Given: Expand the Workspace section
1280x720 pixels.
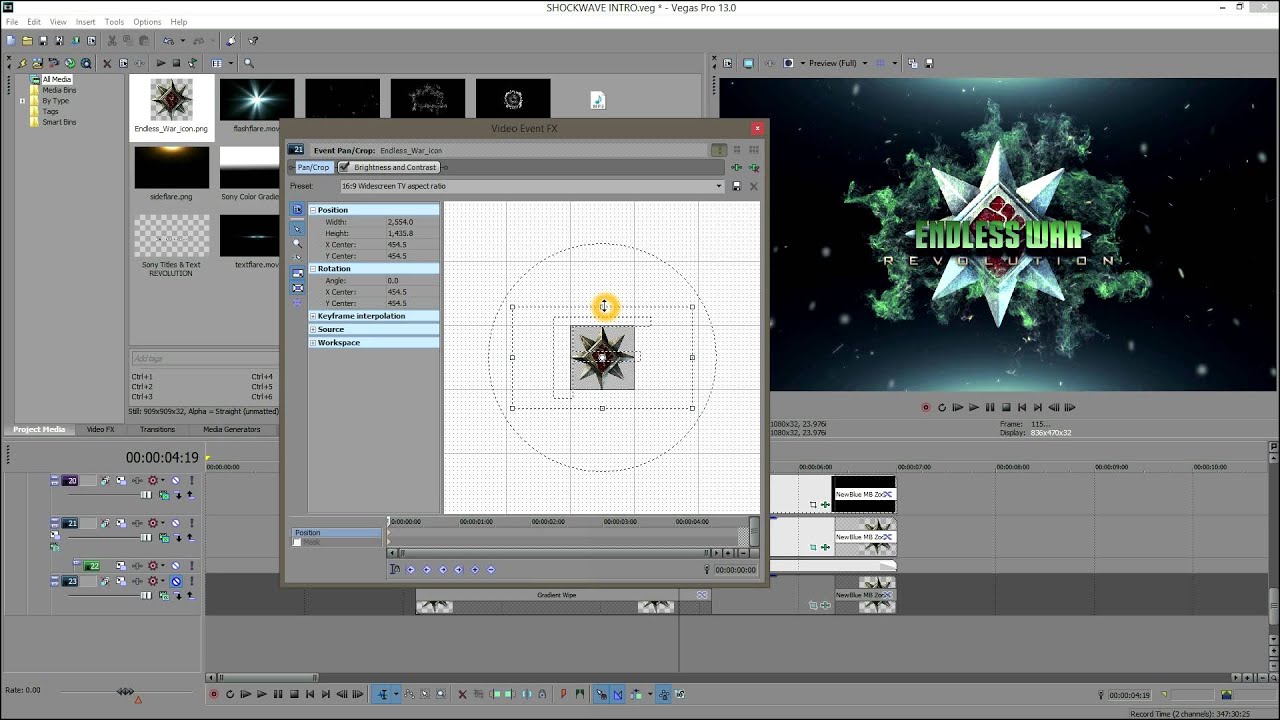Looking at the screenshot, I should click(313, 343).
